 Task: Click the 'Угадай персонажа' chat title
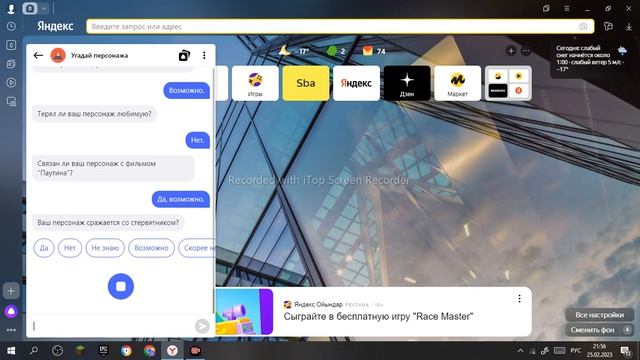click(x=99, y=56)
